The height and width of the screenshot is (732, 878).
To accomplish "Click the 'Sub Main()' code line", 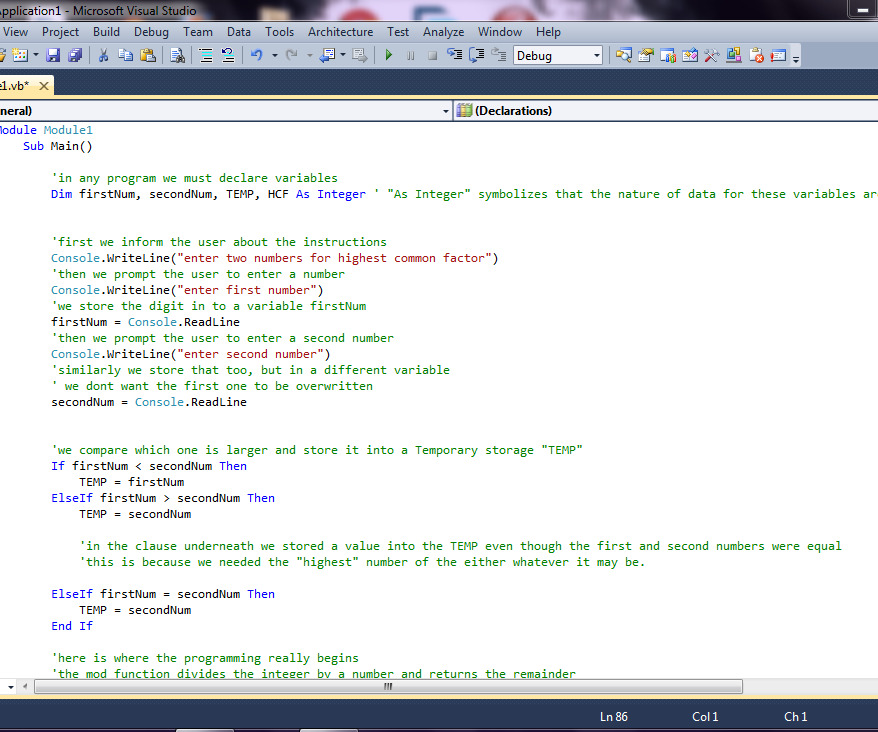I will click(58, 146).
